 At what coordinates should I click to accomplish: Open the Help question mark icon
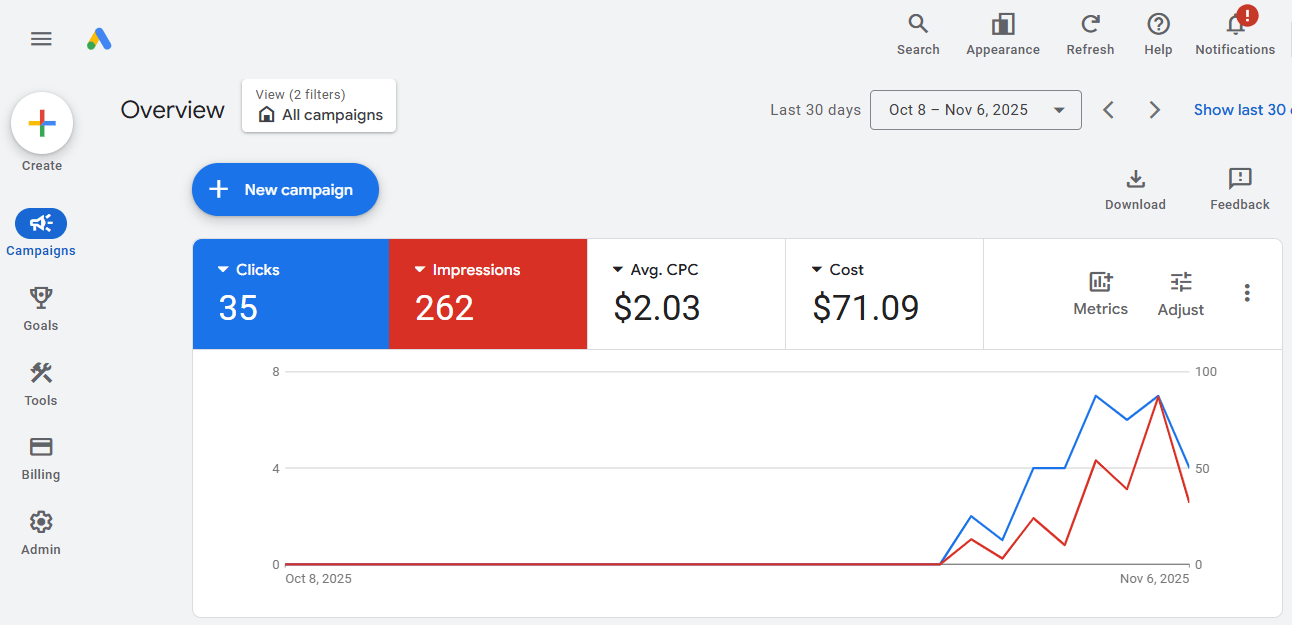point(1158,25)
